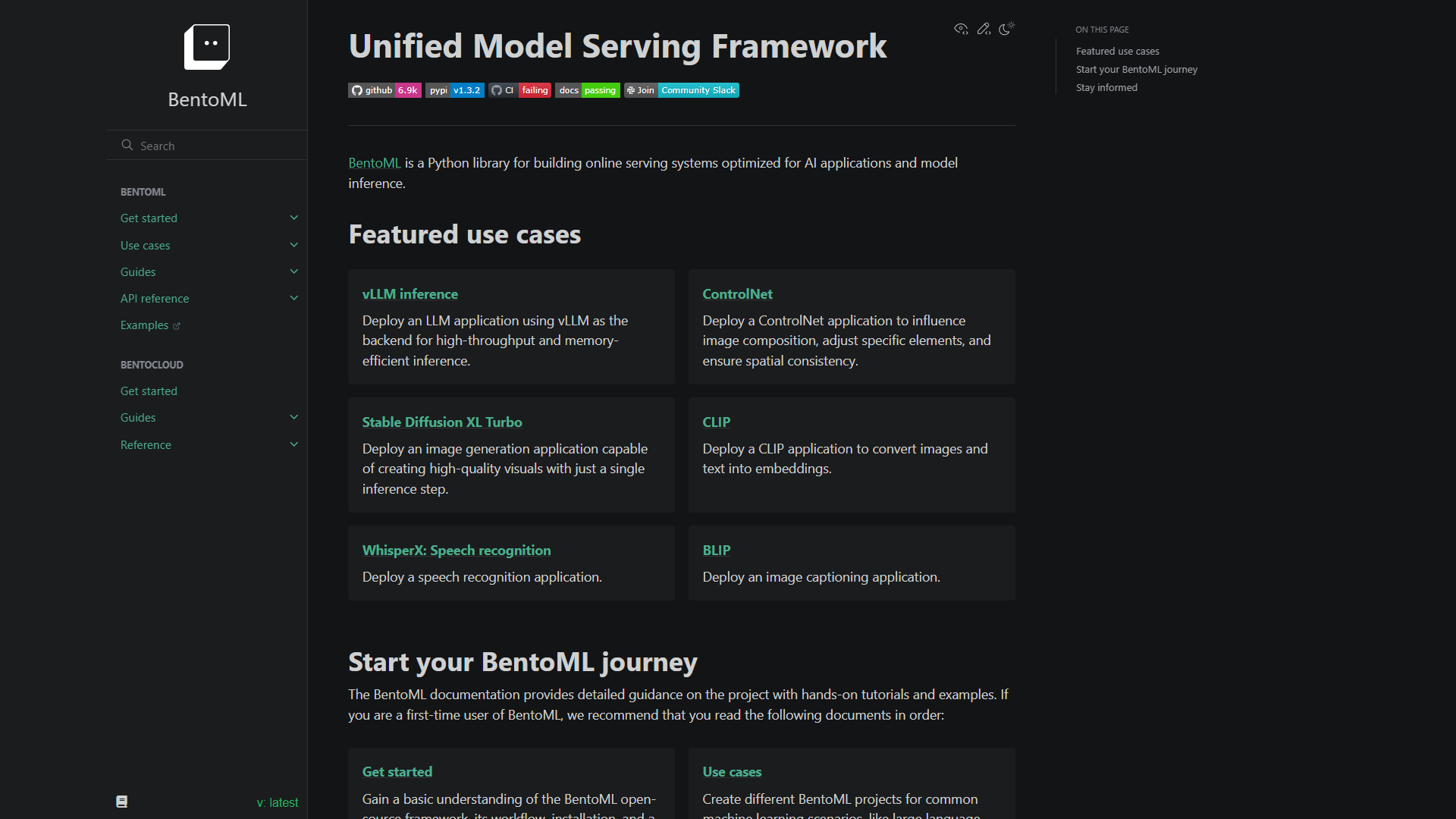Click the github 6.9k badge

(x=384, y=89)
